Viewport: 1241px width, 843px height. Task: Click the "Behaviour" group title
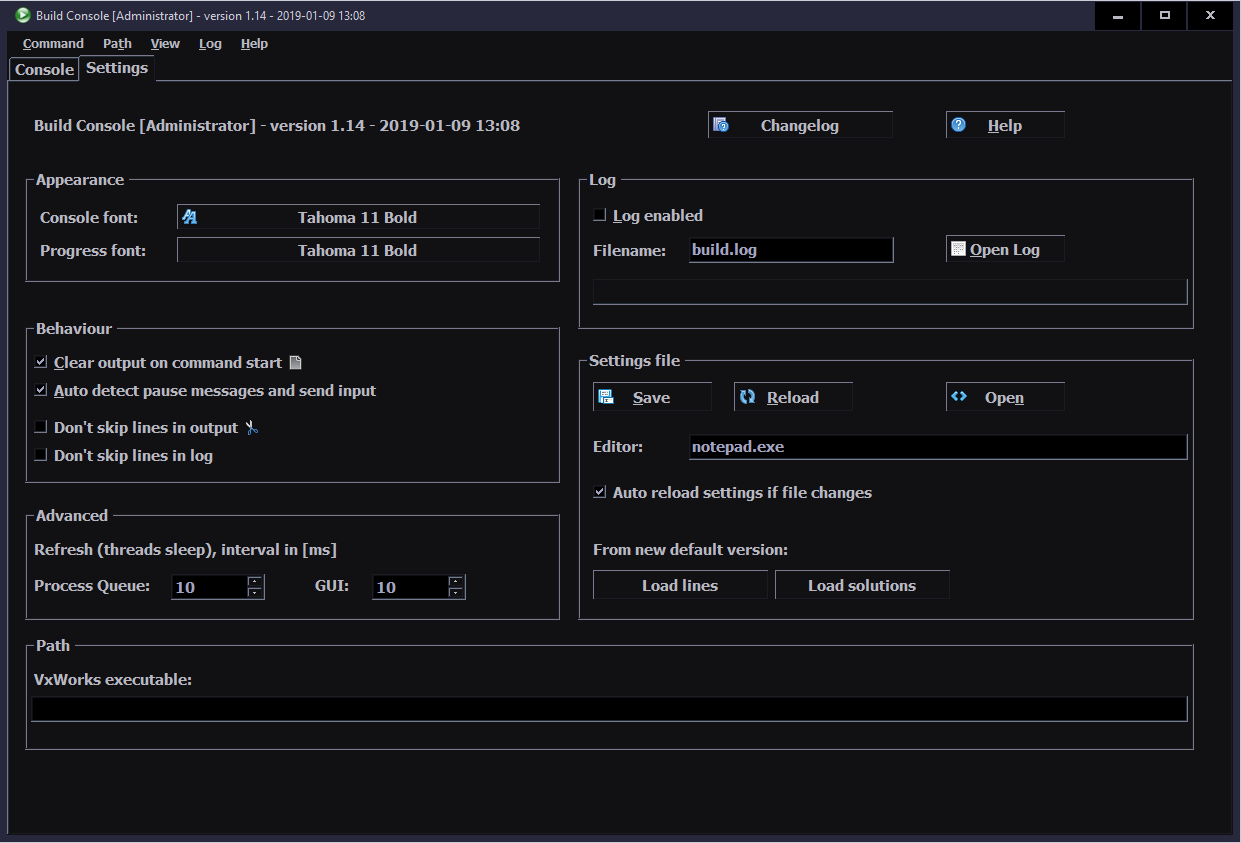coord(74,328)
